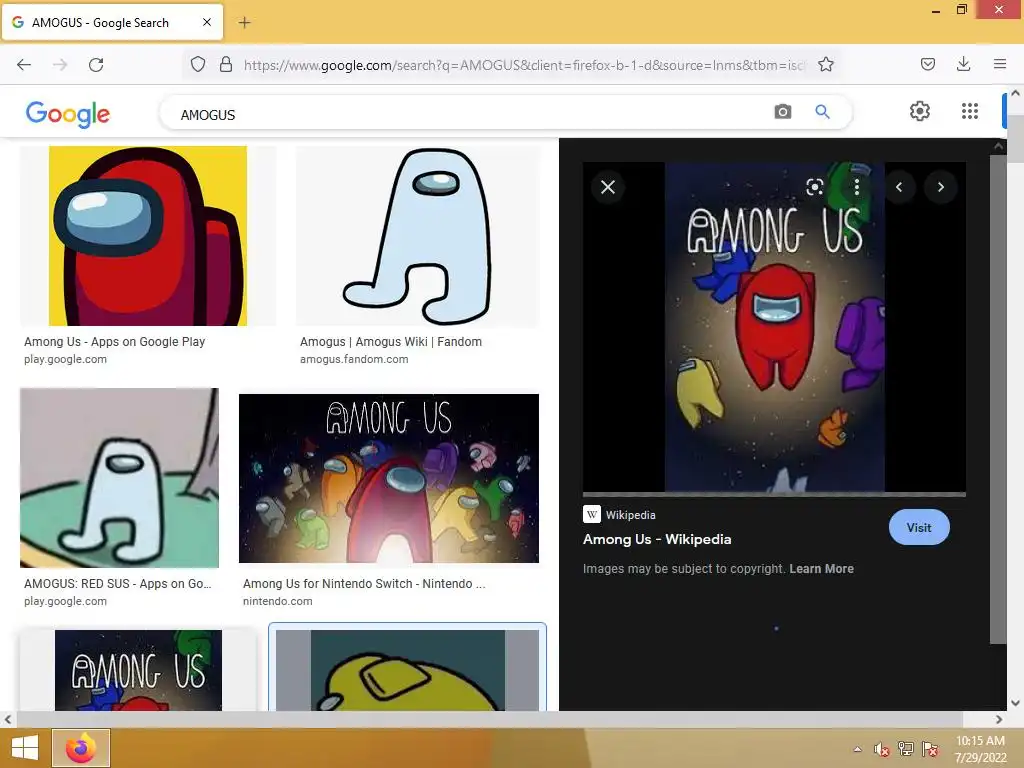Reload the current page
This screenshot has width=1024, height=768.
click(96, 65)
